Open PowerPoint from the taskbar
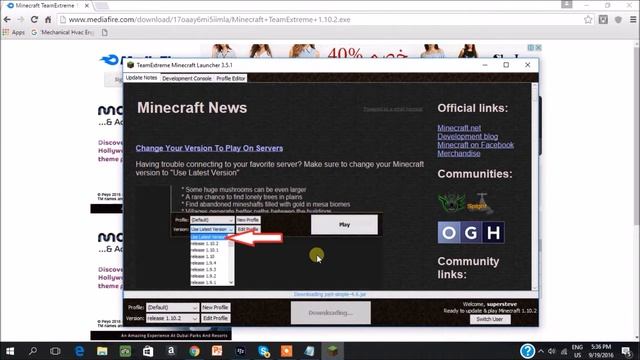The height and width of the screenshot is (360, 640). (x=217, y=351)
